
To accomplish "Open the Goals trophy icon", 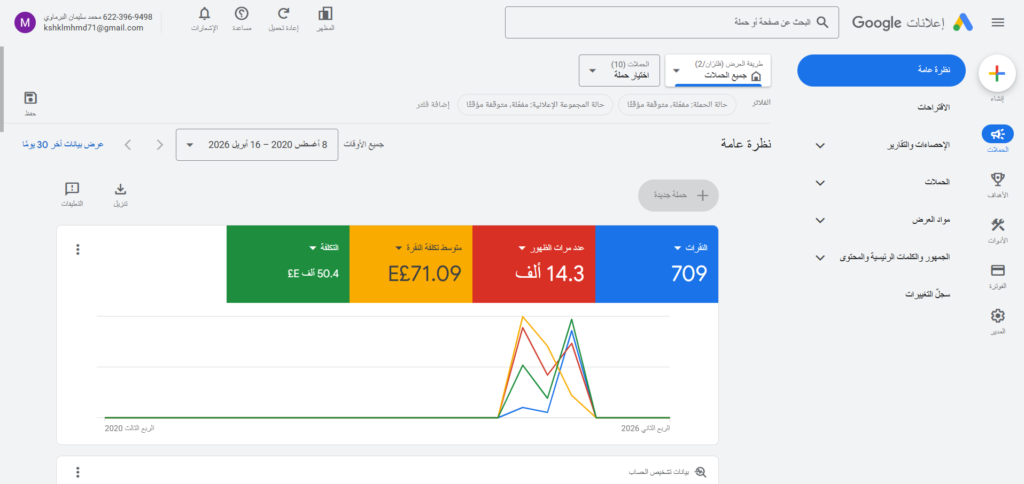I will [996, 180].
